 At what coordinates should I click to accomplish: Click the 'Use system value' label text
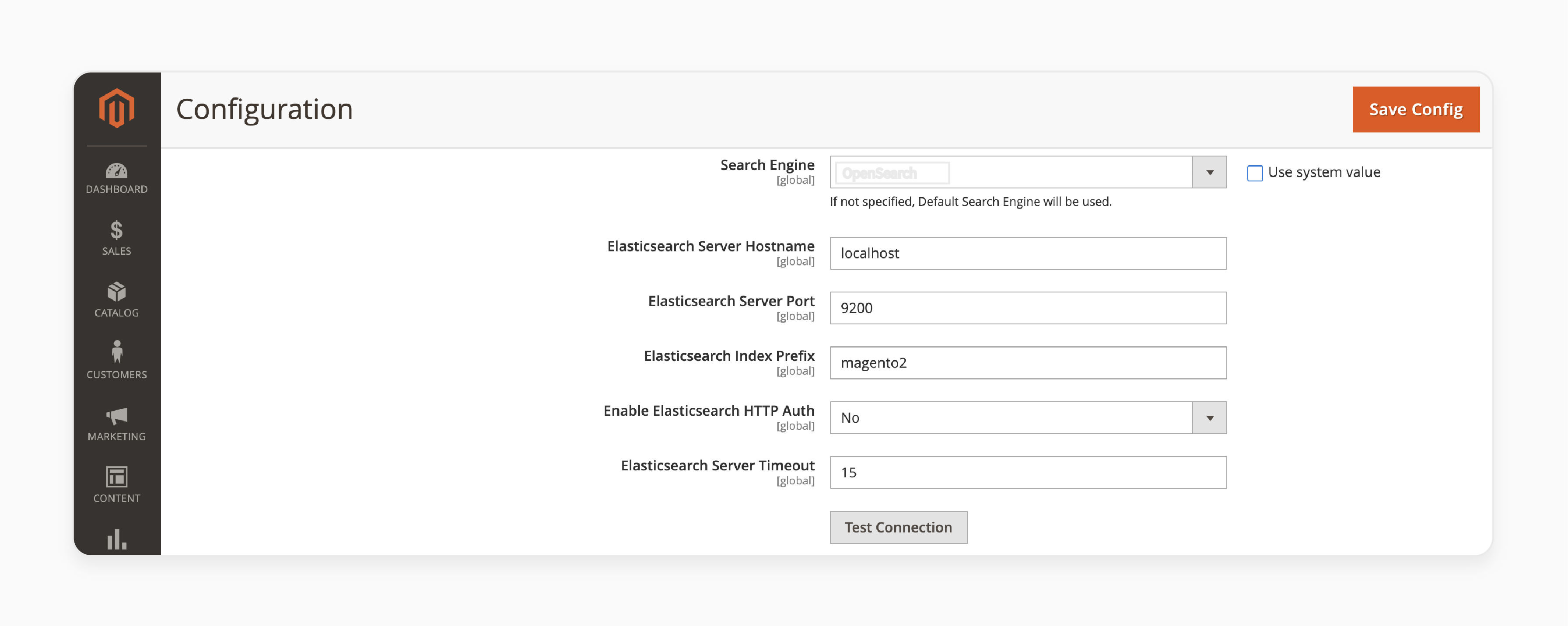pos(1324,173)
